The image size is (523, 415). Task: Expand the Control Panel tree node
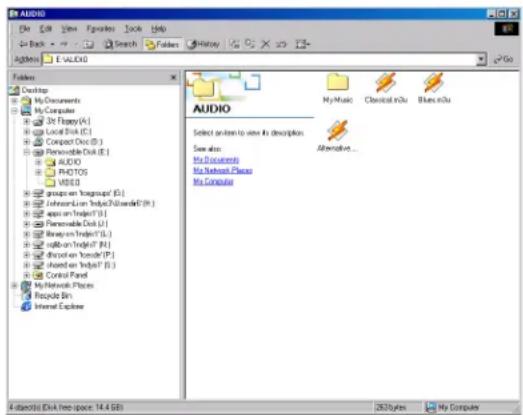pyautogui.click(x=27, y=275)
